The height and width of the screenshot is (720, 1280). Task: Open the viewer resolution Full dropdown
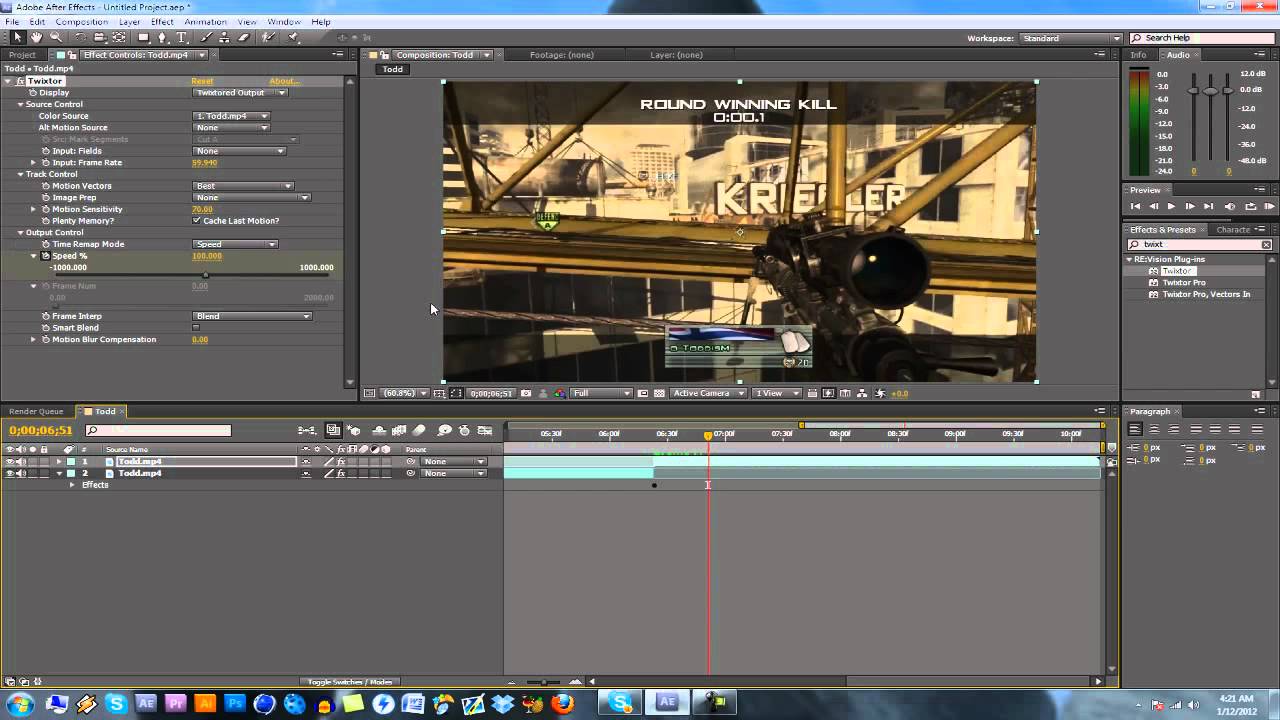pos(601,393)
